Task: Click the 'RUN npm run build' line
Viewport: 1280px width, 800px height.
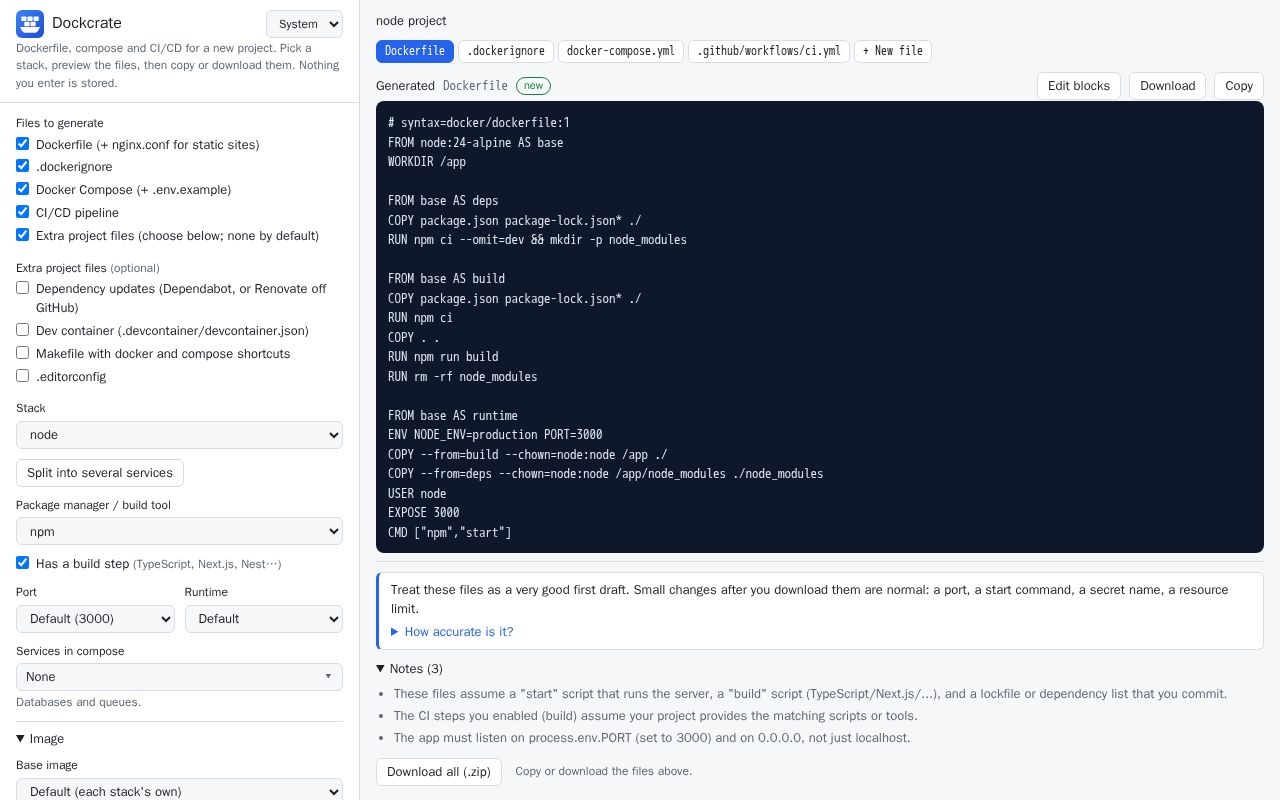Action: (x=443, y=357)
